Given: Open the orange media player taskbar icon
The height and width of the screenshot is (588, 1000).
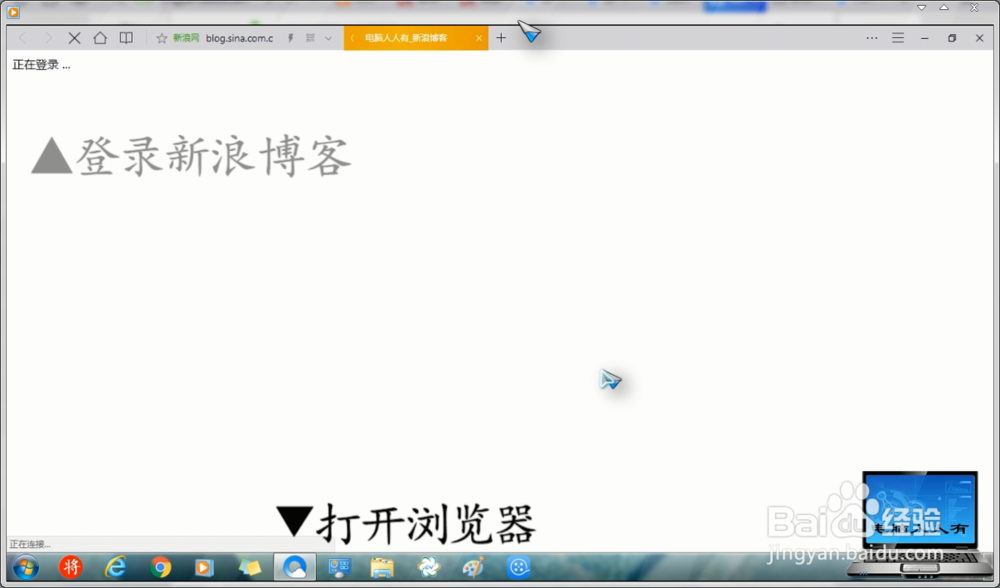Looking at the screenshot, I should point(203,567).
